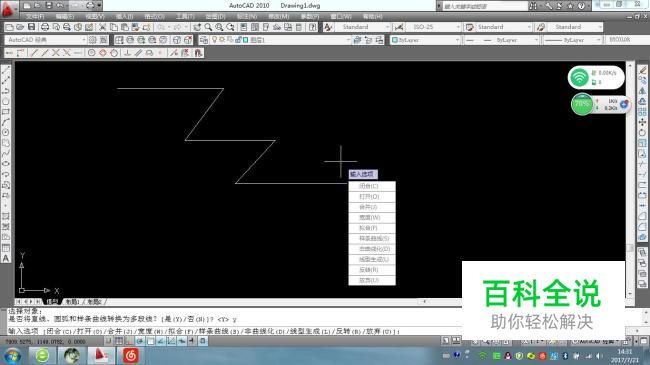Create a new drawing from the Standard toolbar
The image size is (650, 365).
pyautogui.click(x=10, y=27)
